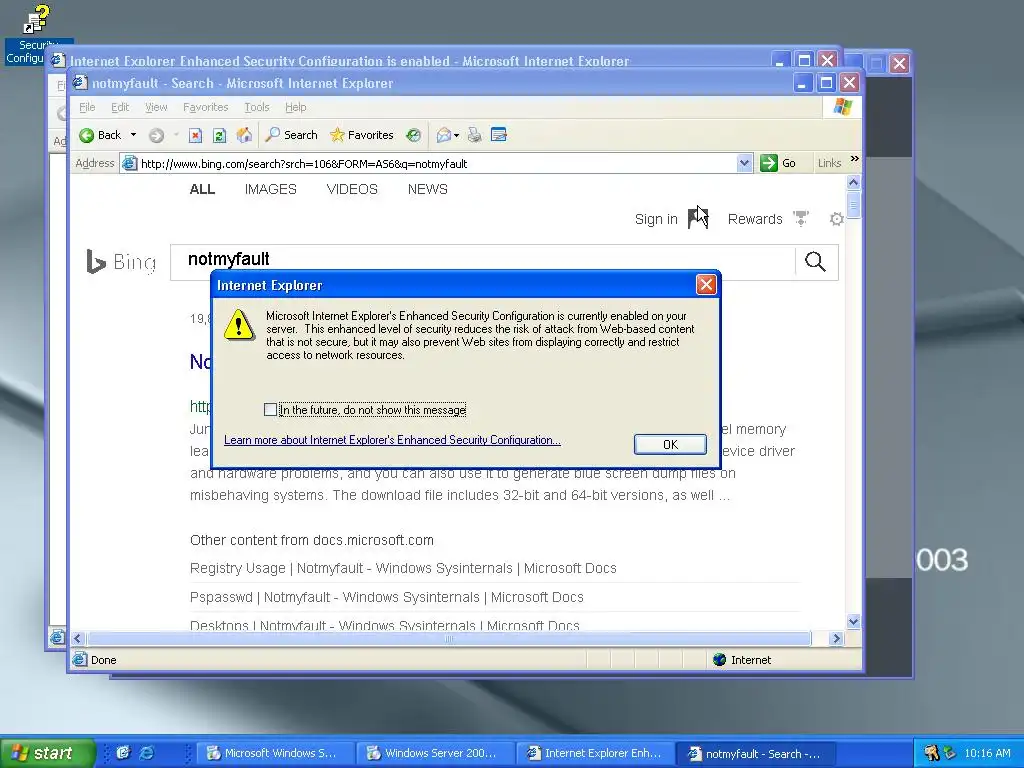
Task: Switch to 'Microsoft Windows S...' taskbar button
Action: tap(275, 753)
